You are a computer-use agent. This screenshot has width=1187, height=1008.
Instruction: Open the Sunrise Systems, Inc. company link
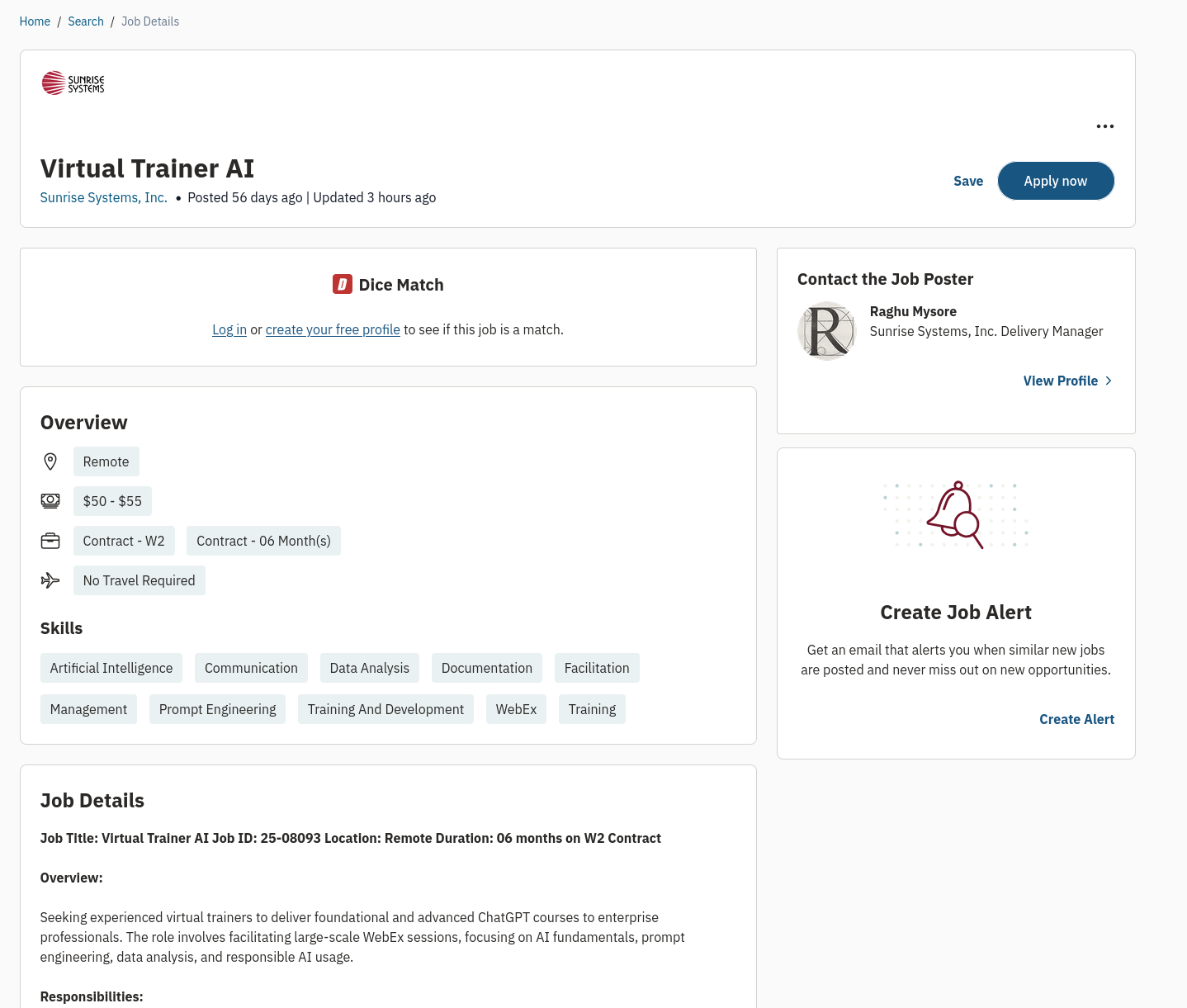coord(104,197)
